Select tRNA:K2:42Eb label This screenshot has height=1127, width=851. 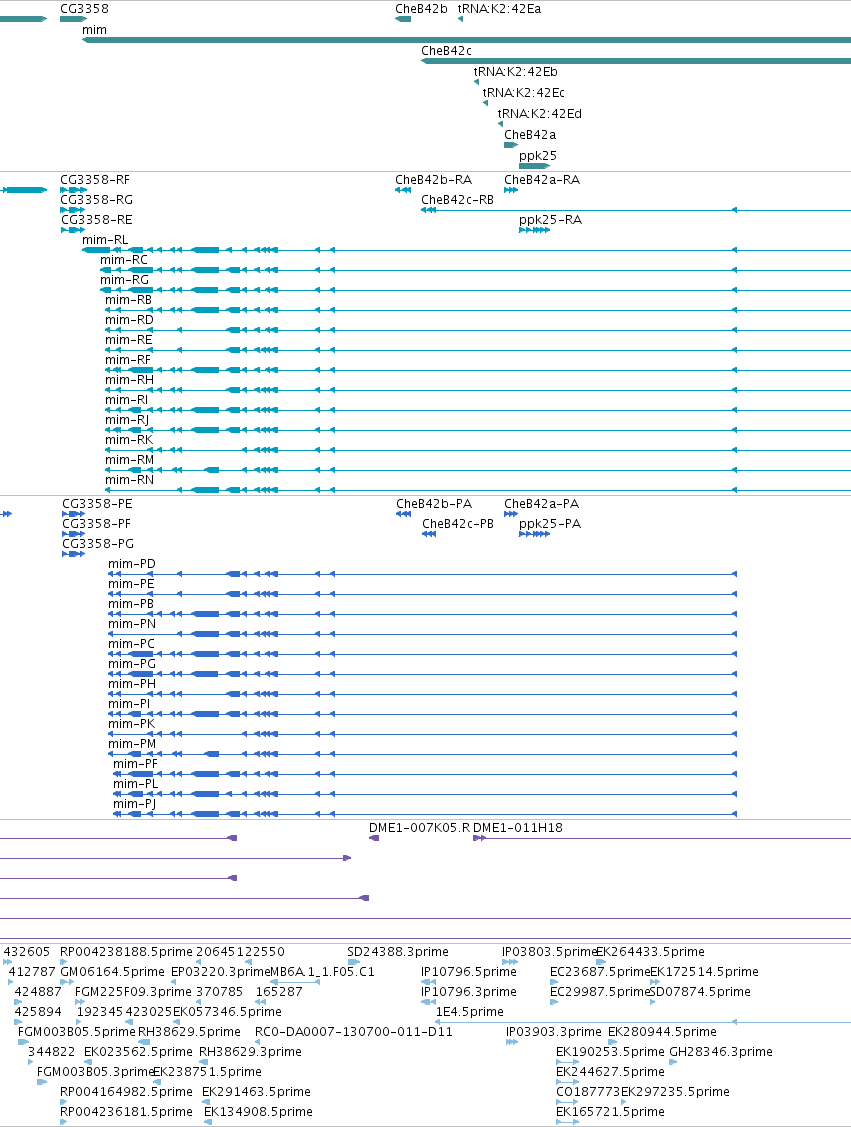point(515,71)
